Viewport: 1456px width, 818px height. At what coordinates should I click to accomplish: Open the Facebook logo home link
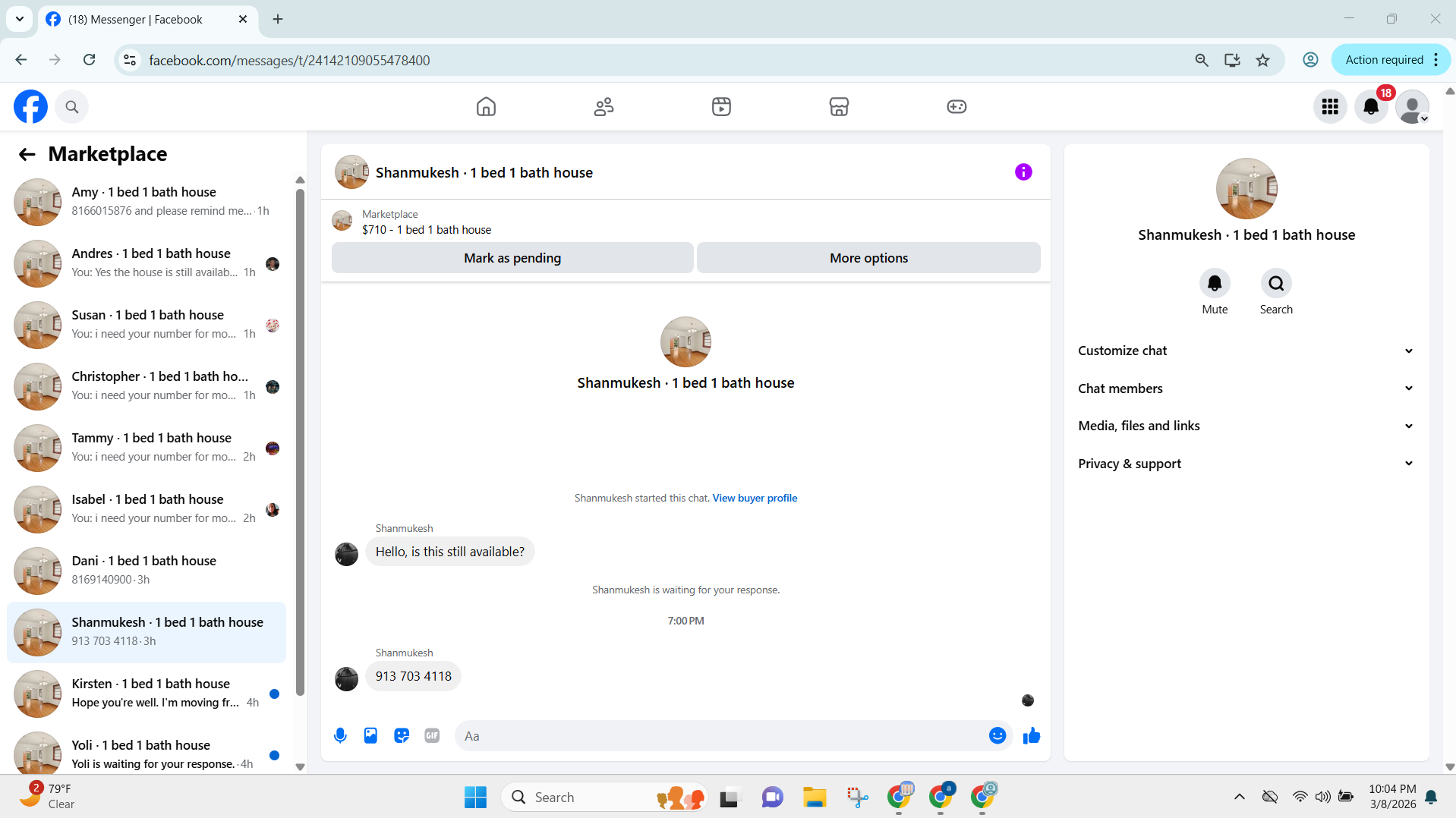[30, 107]
